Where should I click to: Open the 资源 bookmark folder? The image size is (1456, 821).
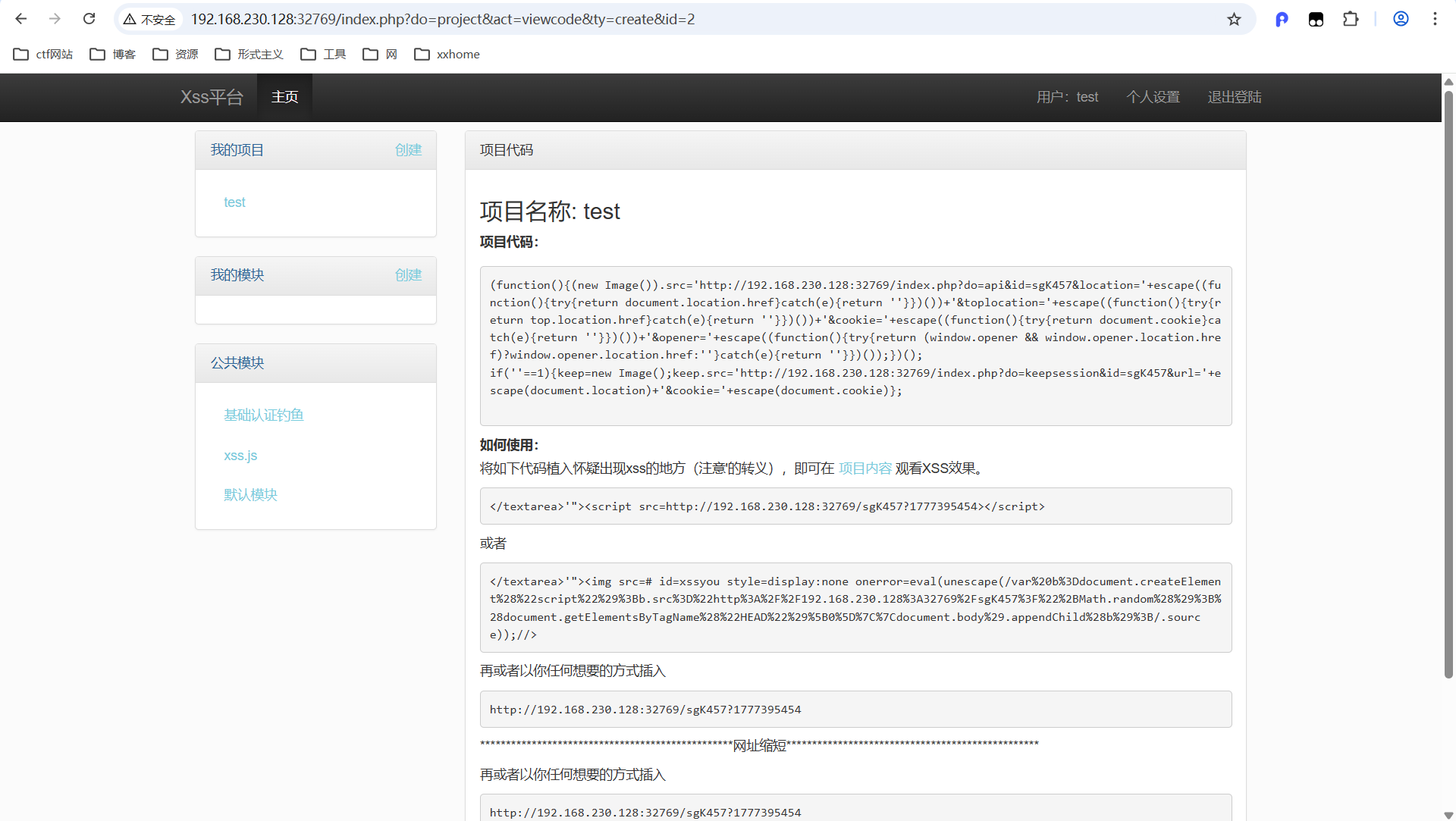[175, 55]
